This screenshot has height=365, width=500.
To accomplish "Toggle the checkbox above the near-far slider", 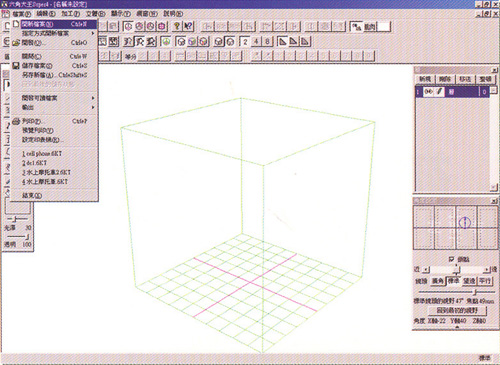I will coord(451,259).
